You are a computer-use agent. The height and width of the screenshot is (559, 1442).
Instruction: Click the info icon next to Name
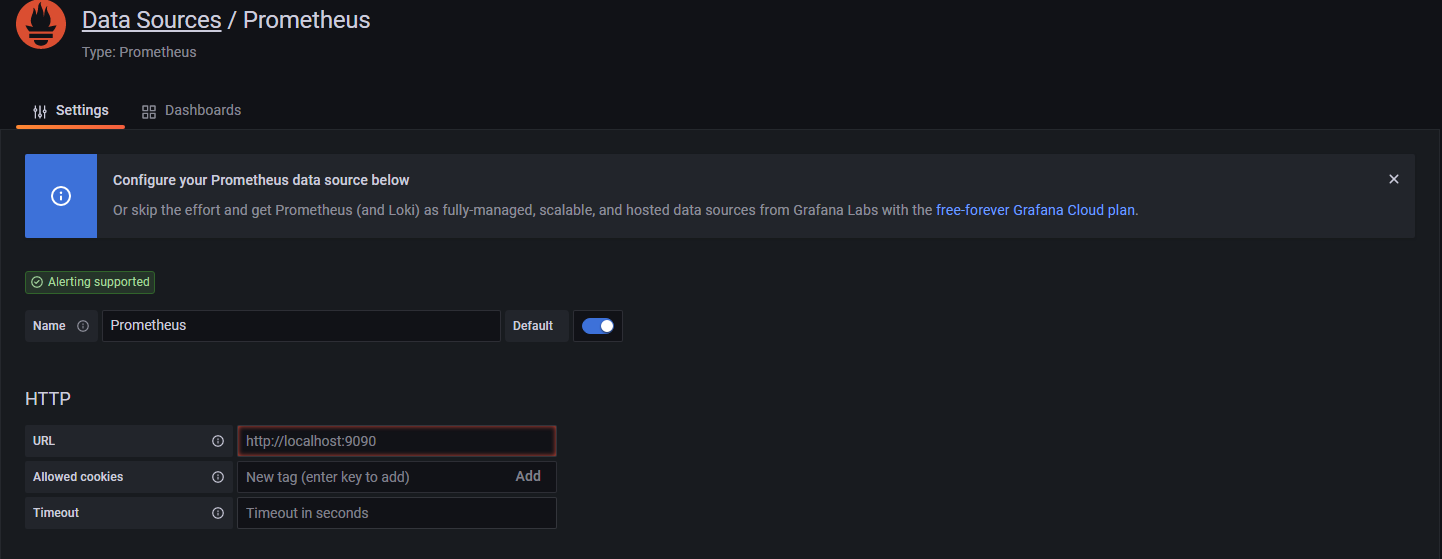pos(83,326)
